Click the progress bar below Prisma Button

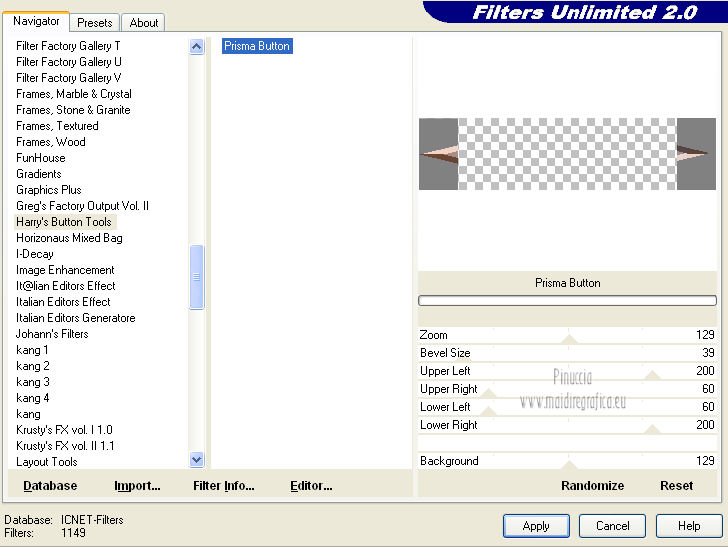click(x=567, y=300)
